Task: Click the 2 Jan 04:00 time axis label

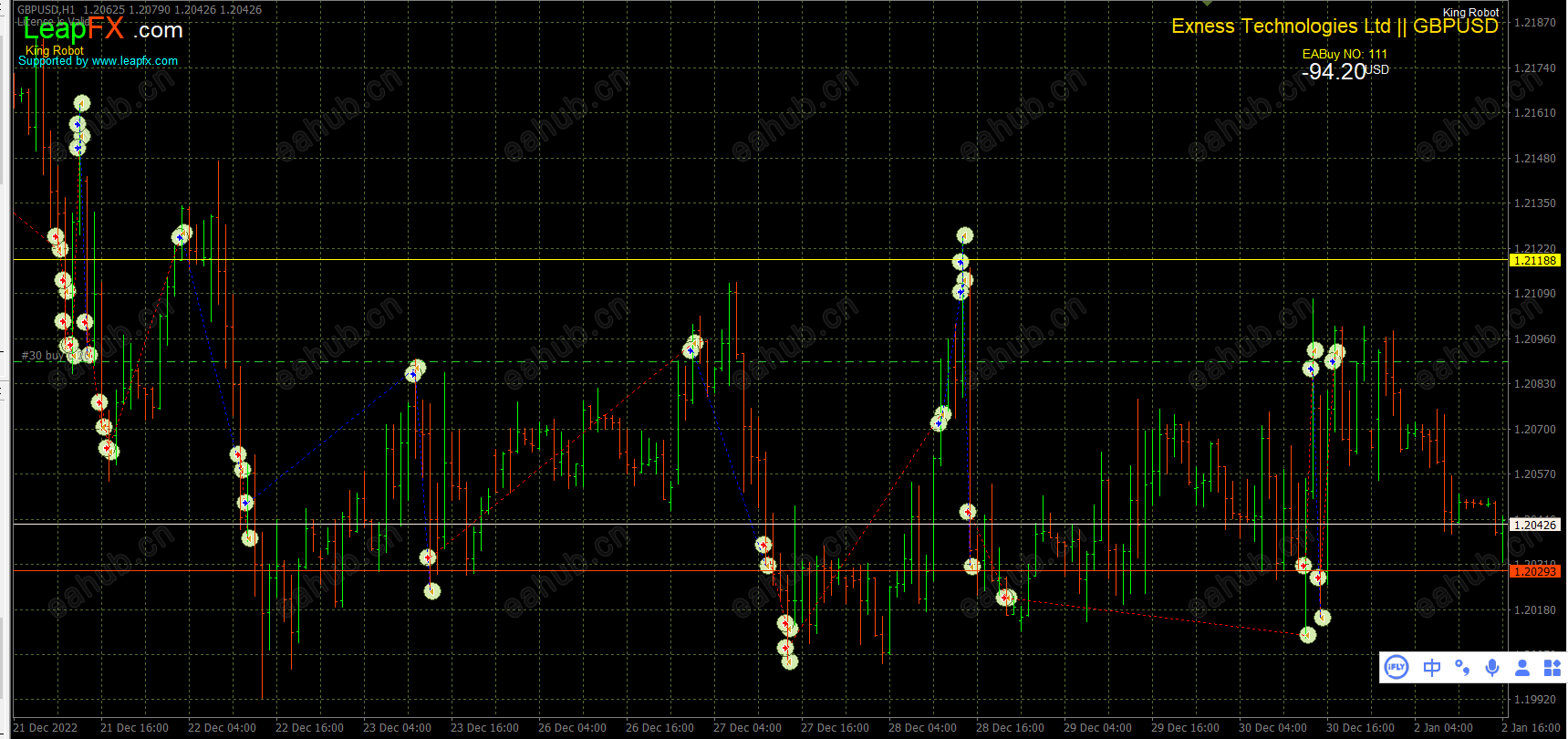Action: 1444,728
